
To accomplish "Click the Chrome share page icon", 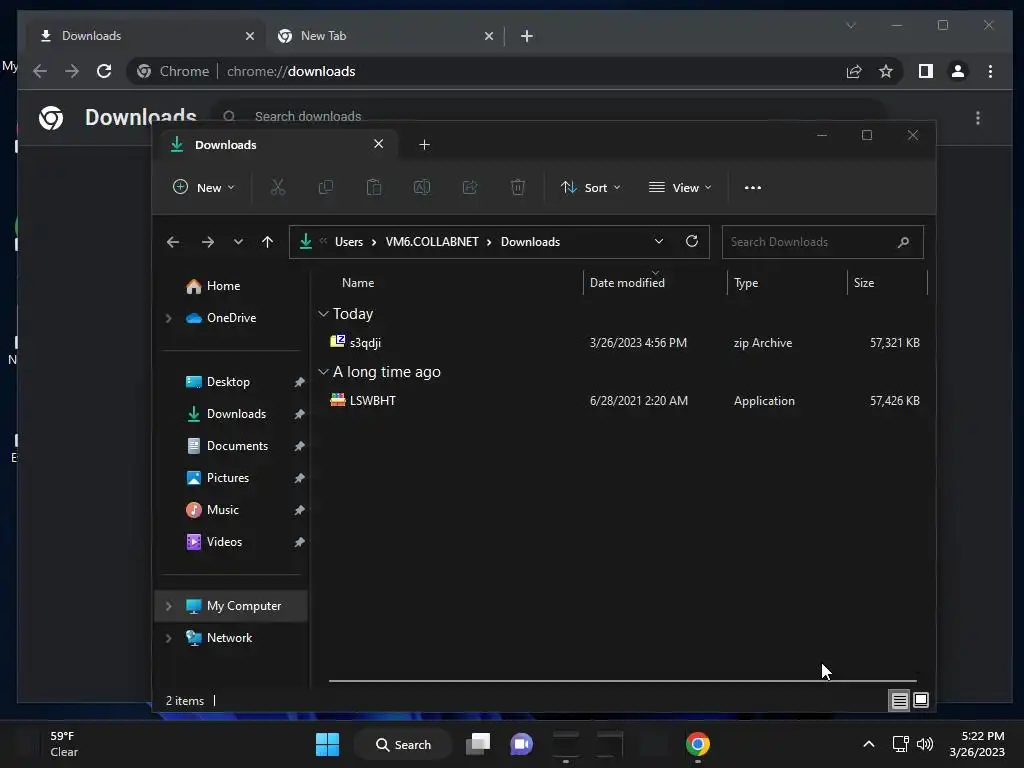I will [x=854, y=71].
